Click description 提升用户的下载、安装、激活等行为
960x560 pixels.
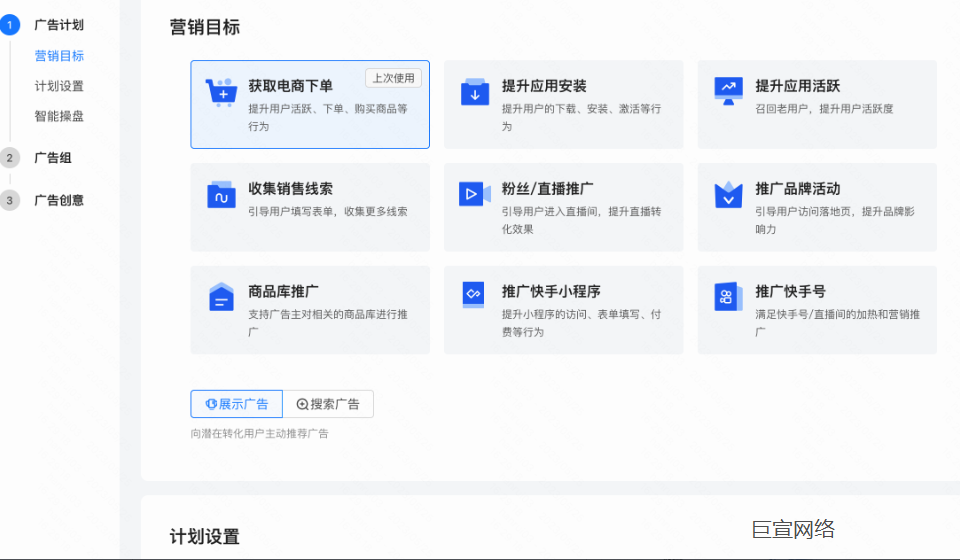coord(581,118)
